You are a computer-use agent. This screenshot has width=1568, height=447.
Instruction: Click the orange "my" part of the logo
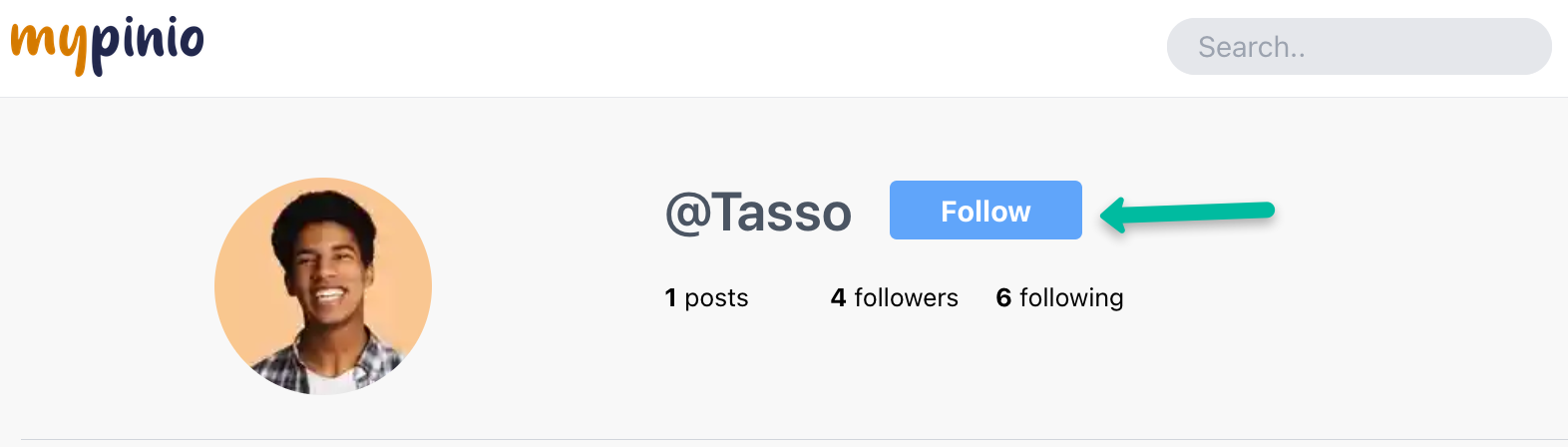tap(50, 50)
